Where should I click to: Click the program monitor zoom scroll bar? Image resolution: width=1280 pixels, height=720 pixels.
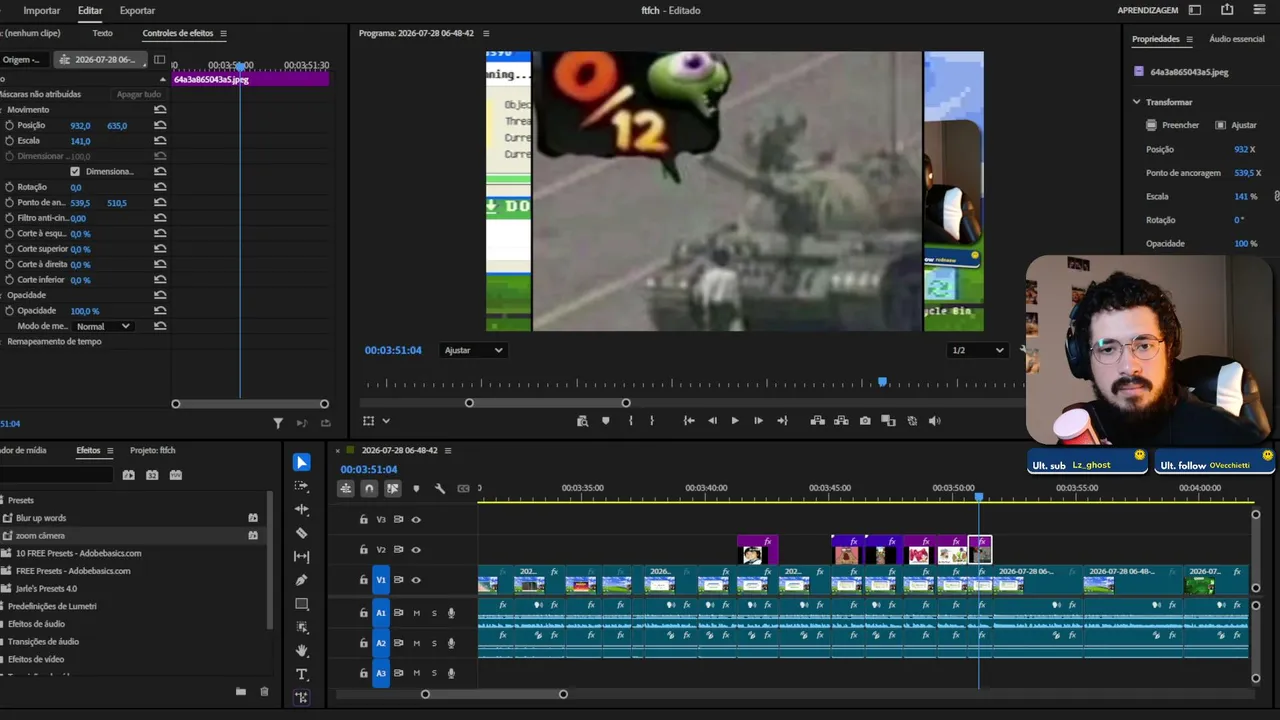548,403
